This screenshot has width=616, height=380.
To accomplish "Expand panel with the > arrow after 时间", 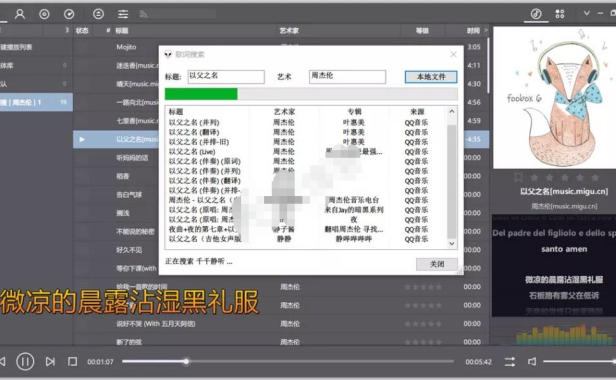I will pyautogui.click(x=486, y=30).
